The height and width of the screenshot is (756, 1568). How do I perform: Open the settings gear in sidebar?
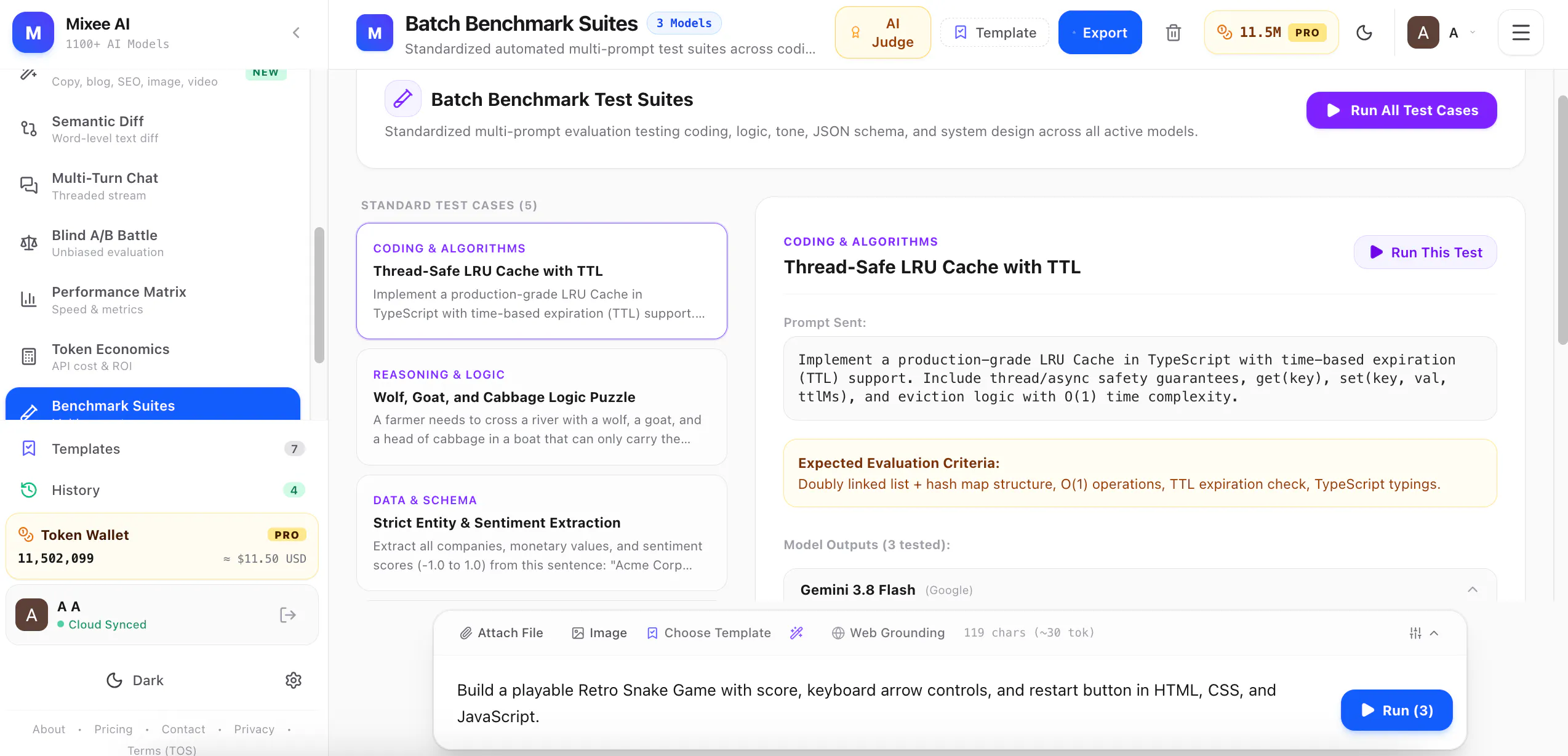click(294, 680)
